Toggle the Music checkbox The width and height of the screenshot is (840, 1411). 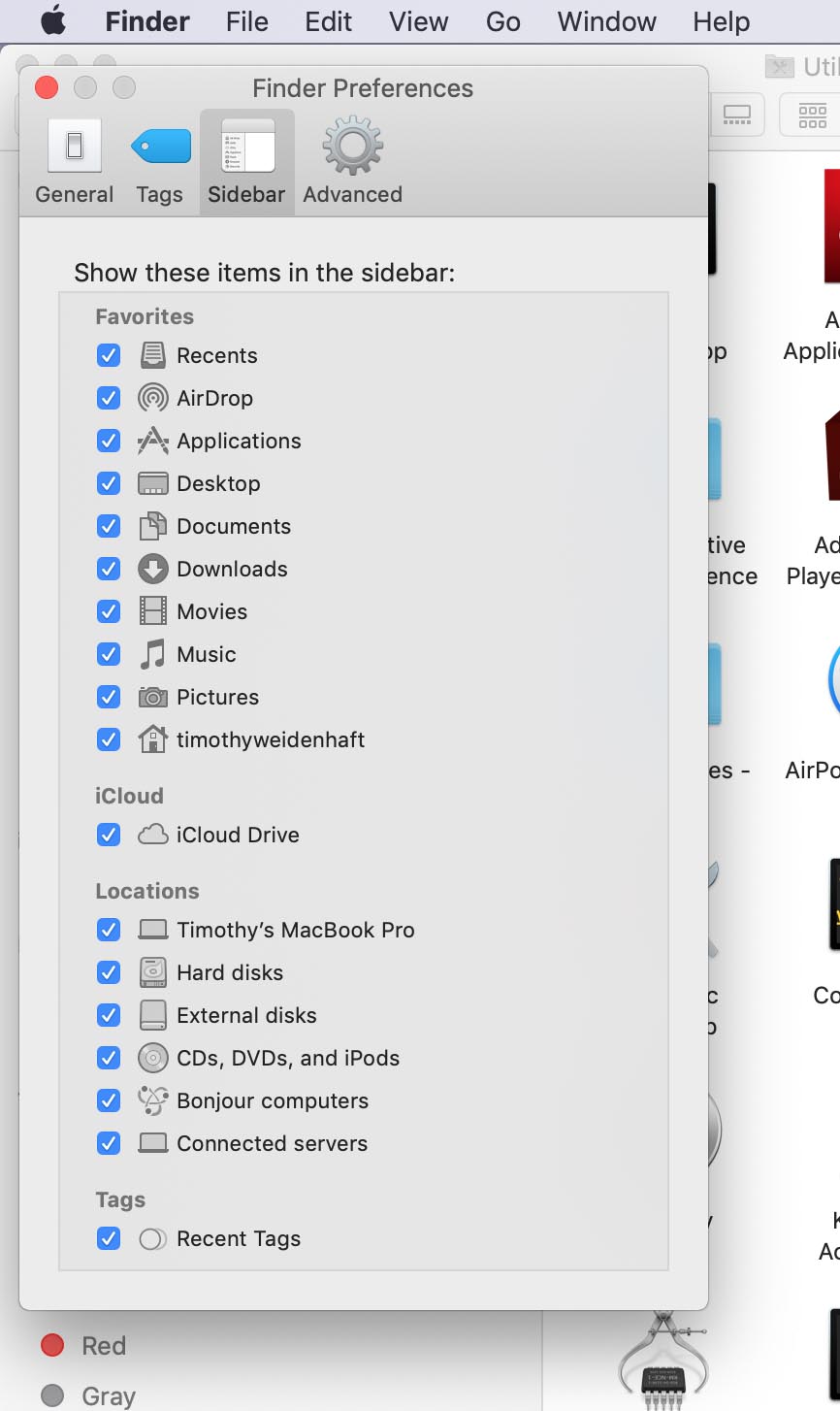(x=109, y=654)
